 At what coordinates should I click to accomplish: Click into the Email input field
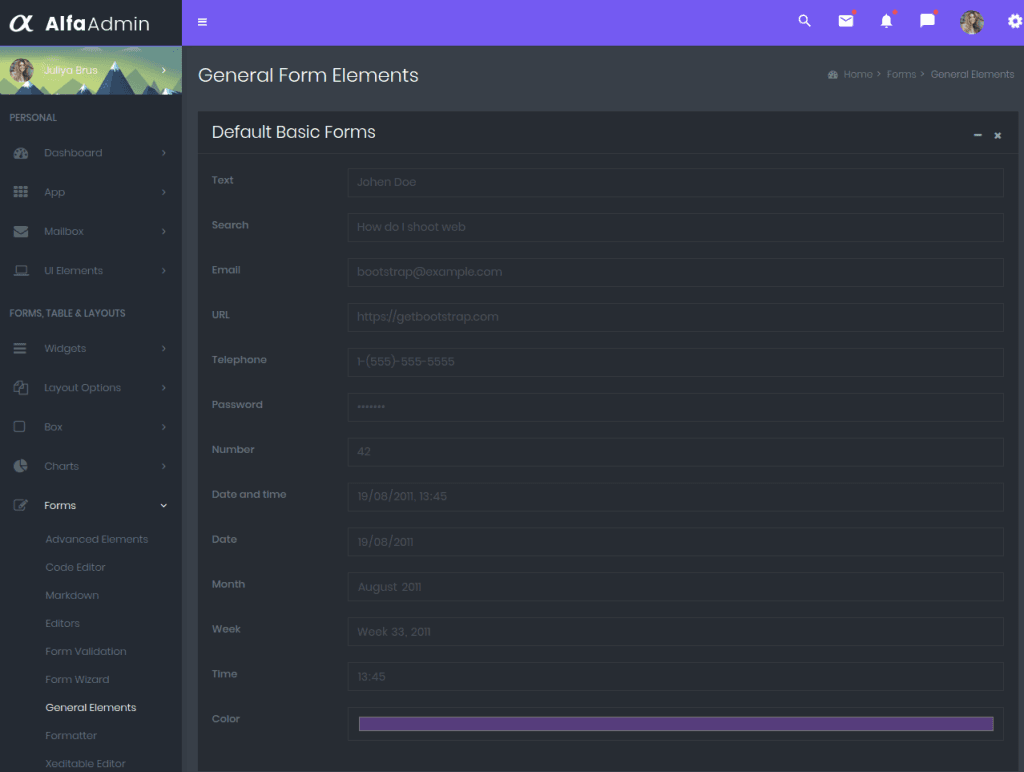[x=675, y=272]
